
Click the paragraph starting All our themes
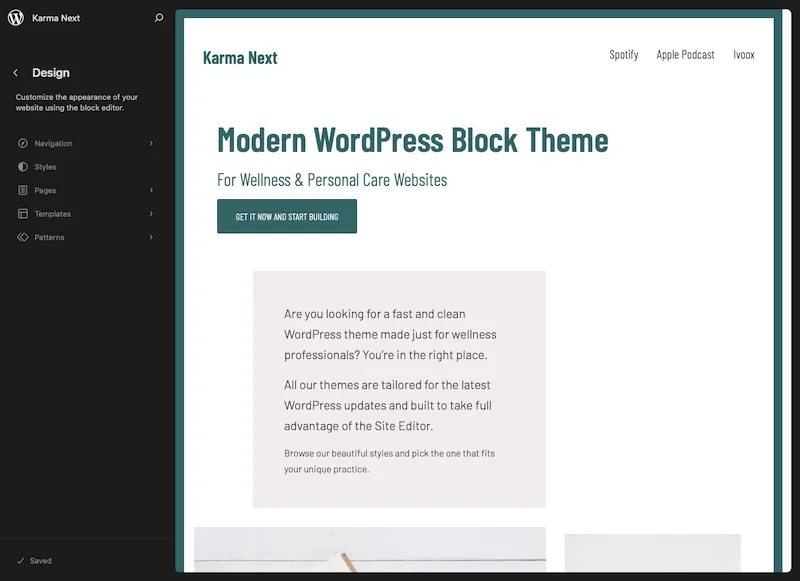click(388, 405)
